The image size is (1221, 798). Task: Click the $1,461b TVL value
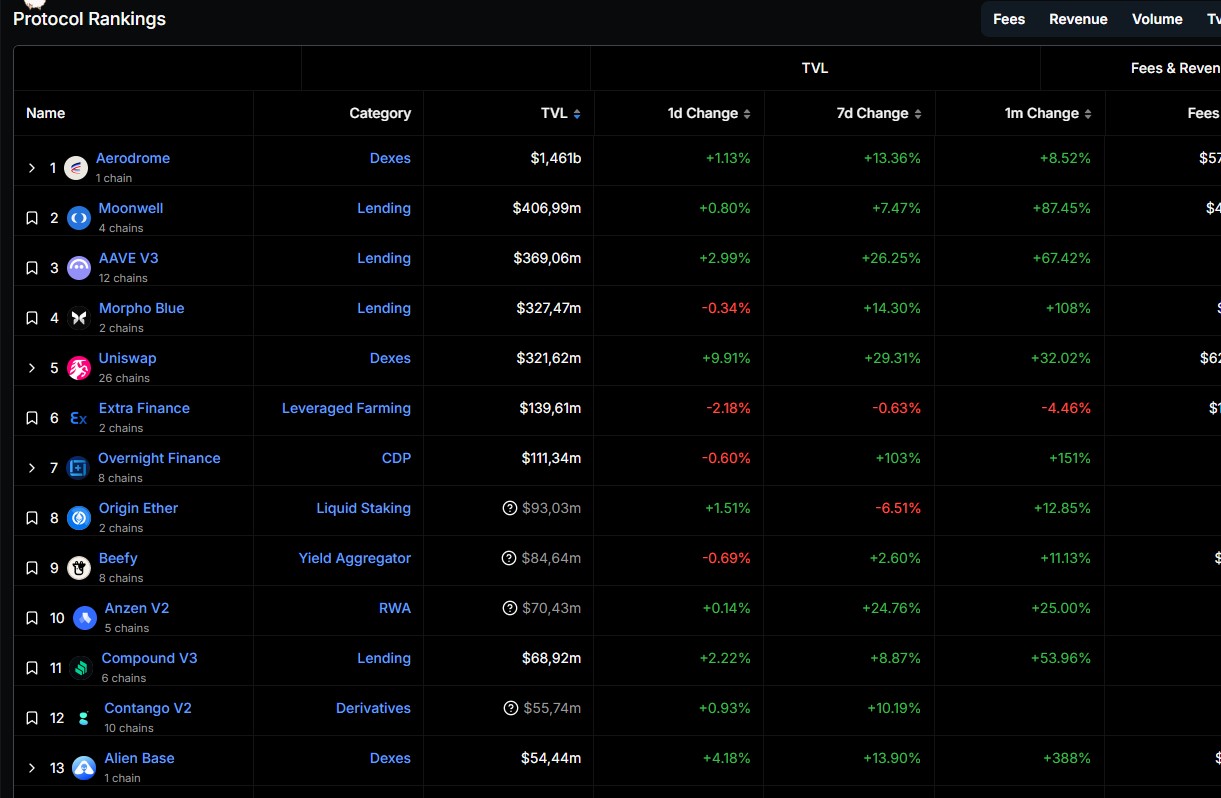556,158
